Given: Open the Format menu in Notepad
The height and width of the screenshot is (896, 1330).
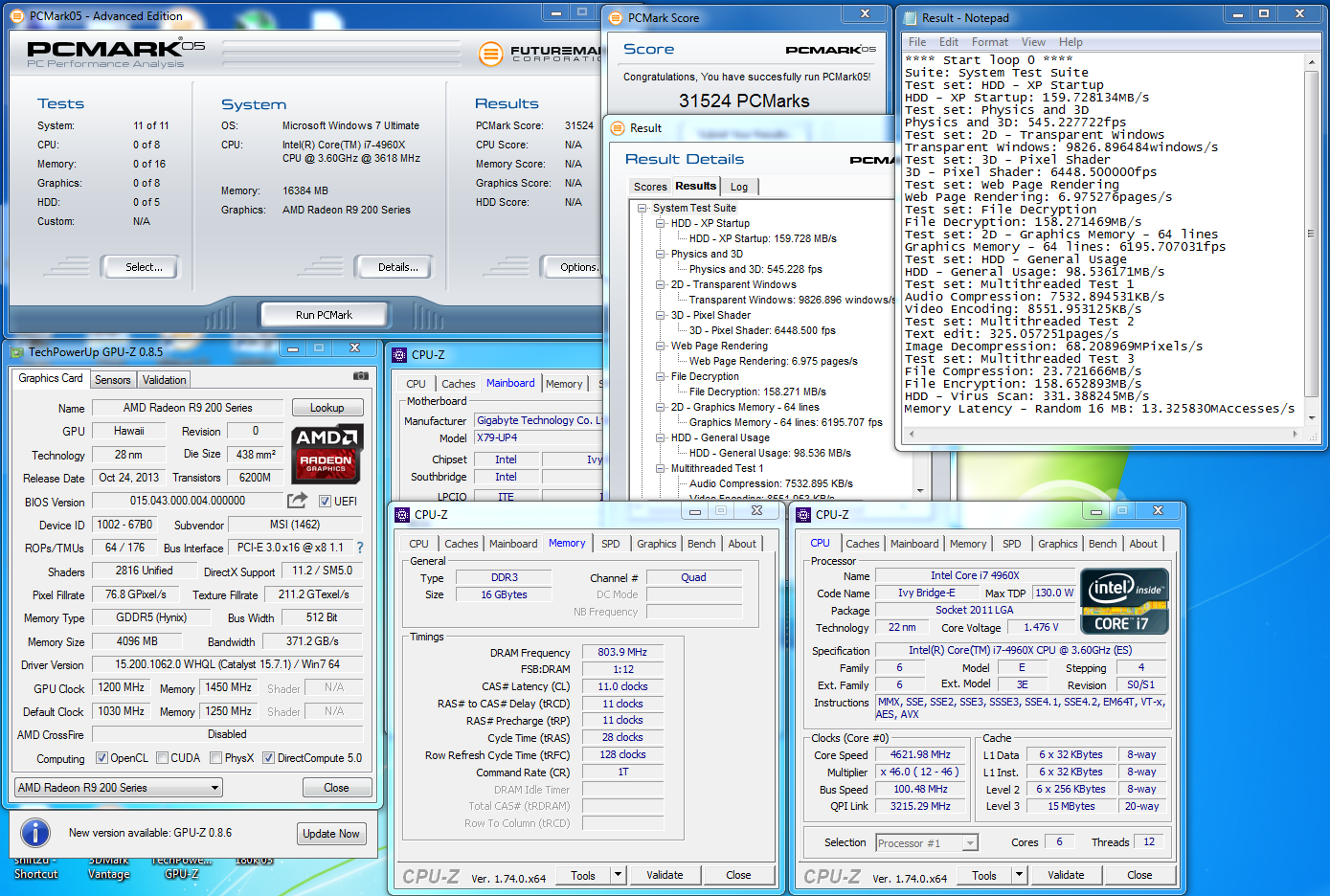Looking at the screenshot, I should pyautogui.click(x=989, y=42).
